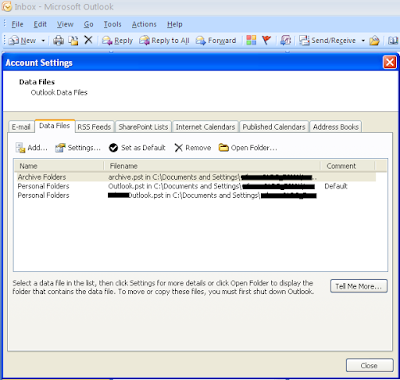
Task: Click the Move to Folder icon
Action: click(73, 41)
